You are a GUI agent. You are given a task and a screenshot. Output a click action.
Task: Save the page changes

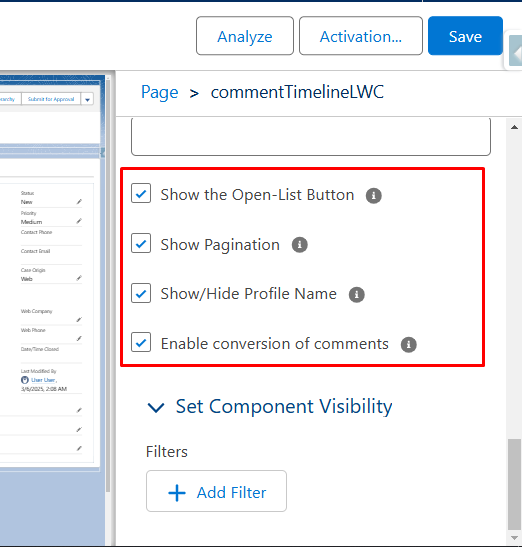pos(465,36)
